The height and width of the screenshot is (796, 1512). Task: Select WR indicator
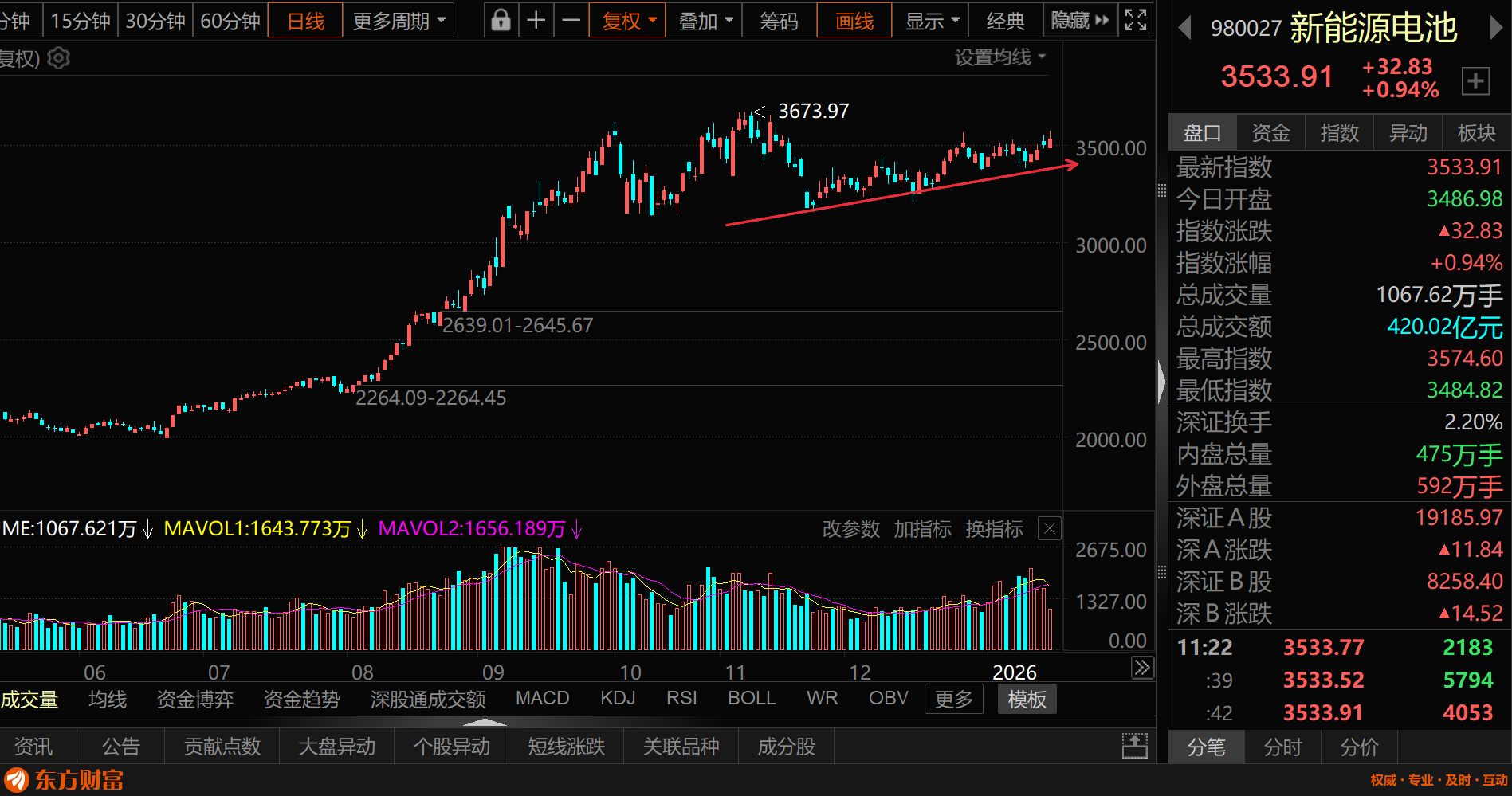823,698
